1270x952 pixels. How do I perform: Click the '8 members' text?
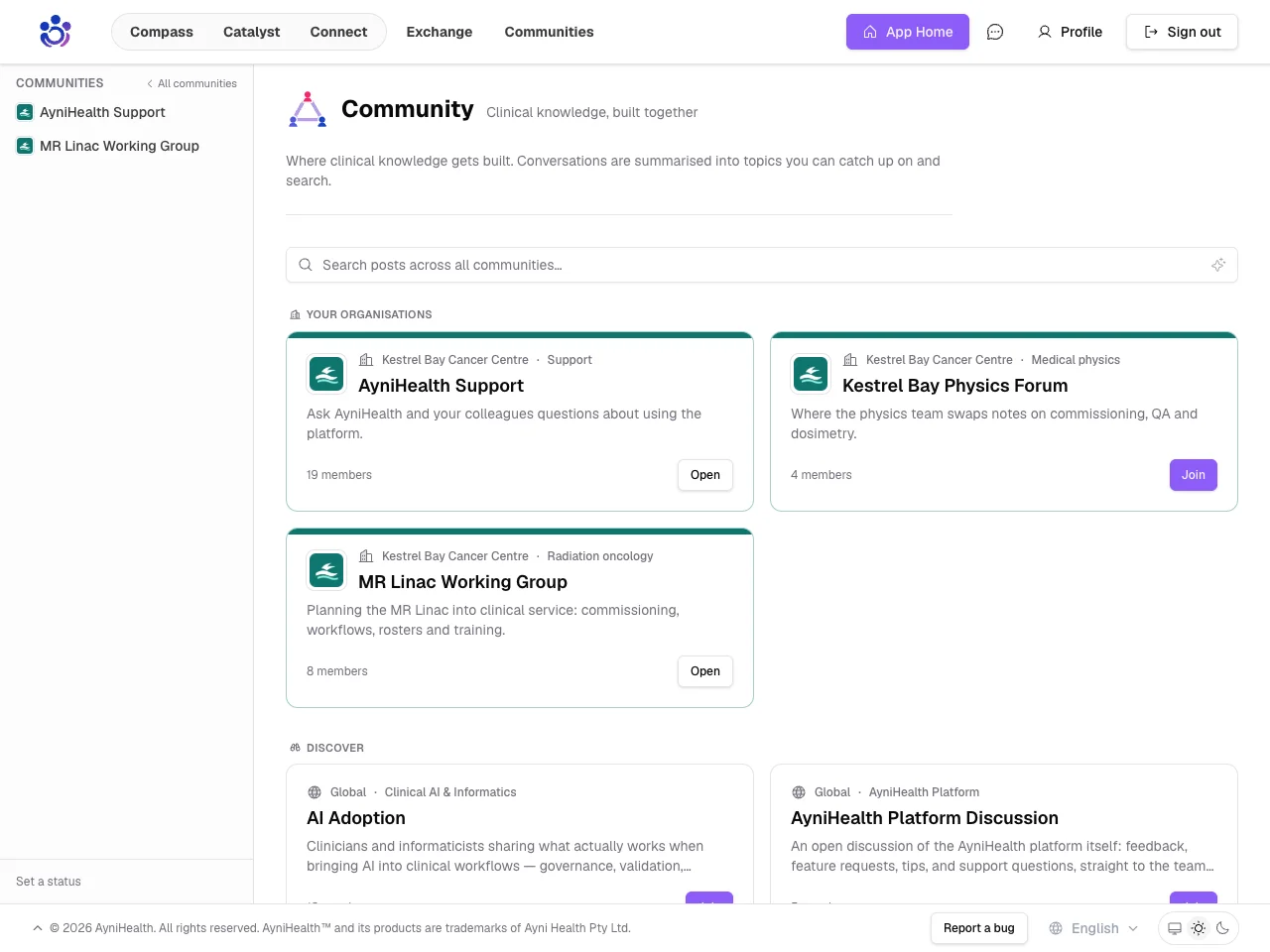click(x=337, y=671)
